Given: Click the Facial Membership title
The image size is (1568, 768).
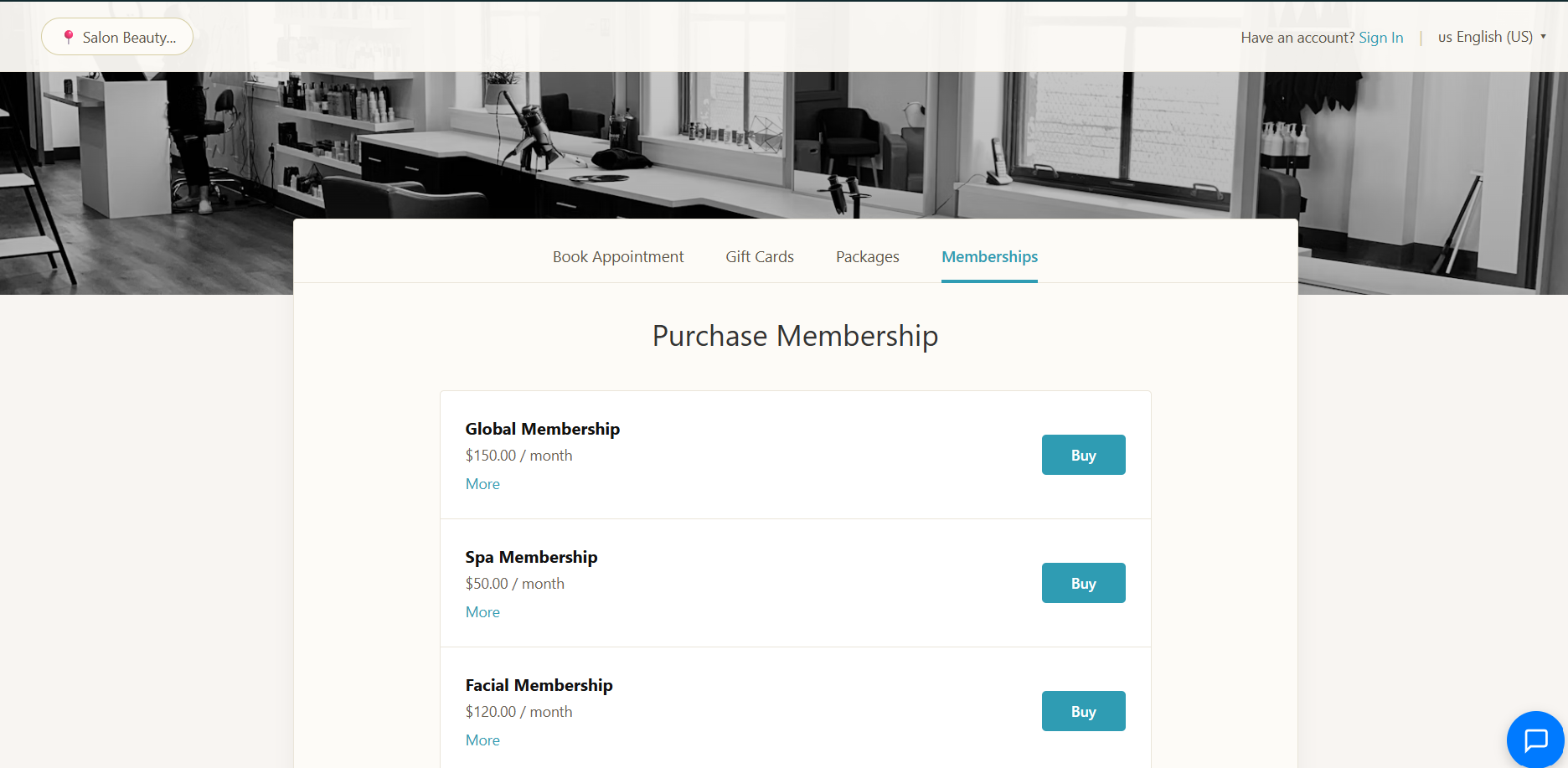Looking at the screenshot, I should point(539,685).
